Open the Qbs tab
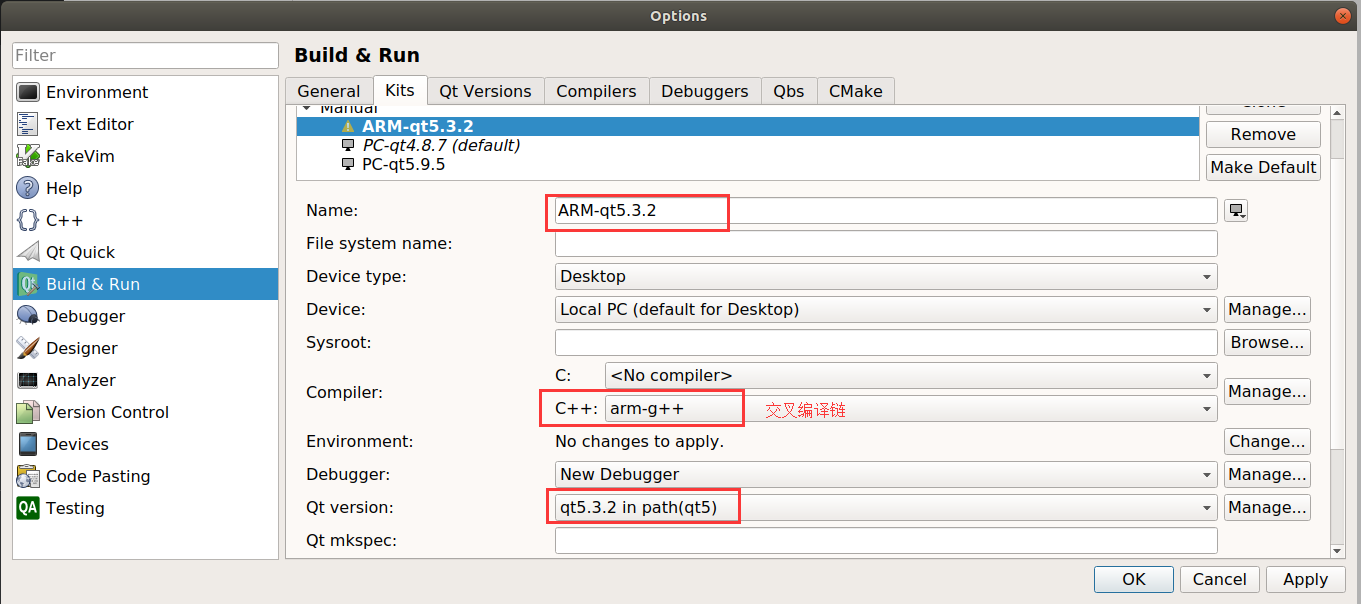Screen dimensions: 1361x604 [789, 91]
